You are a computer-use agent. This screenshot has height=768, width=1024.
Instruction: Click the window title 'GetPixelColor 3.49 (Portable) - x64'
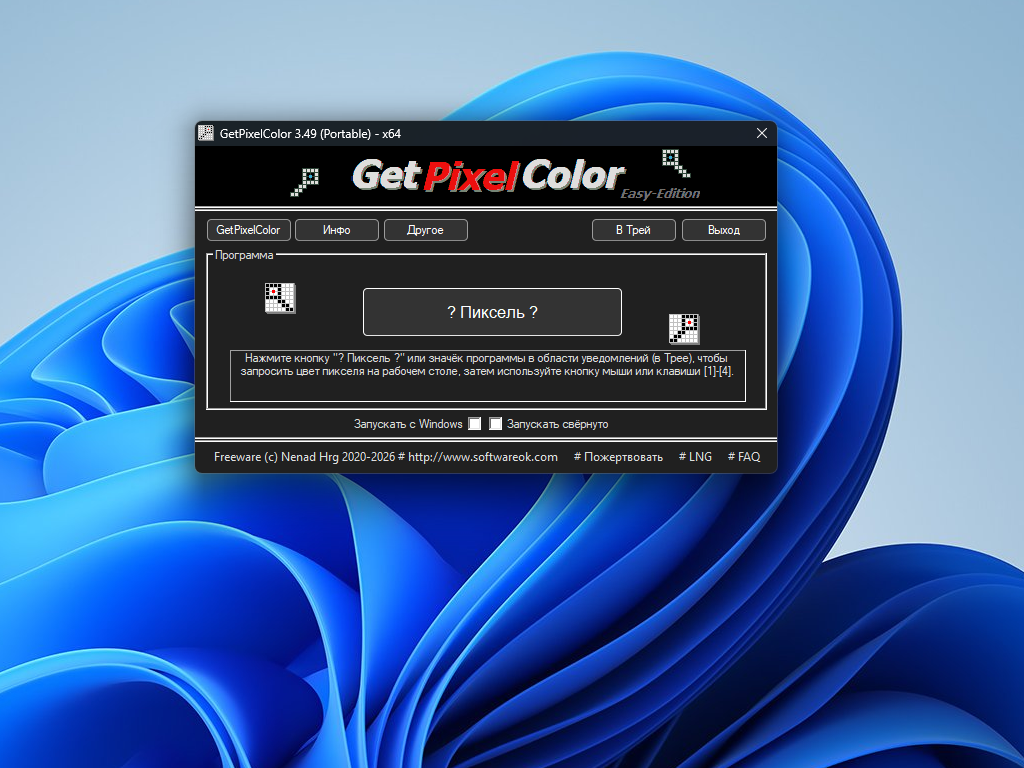click(x=310, y=134)
